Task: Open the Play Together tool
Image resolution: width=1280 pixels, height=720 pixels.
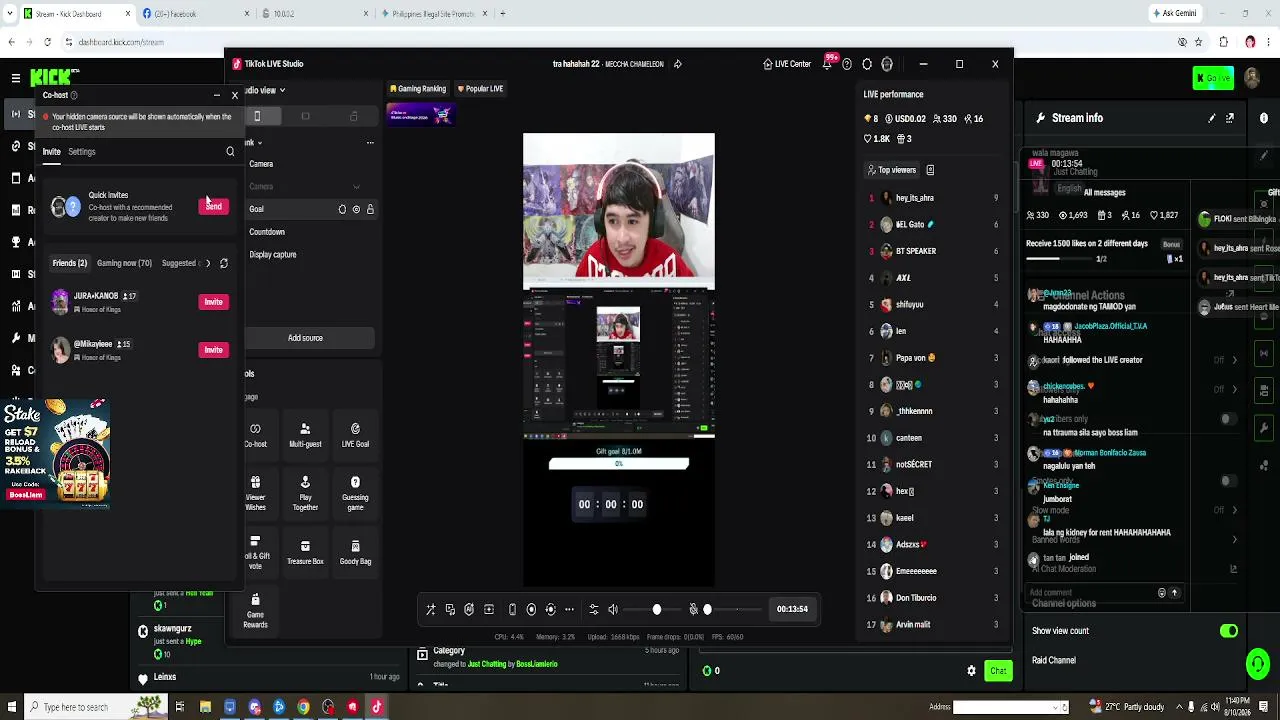Action: pos(305,493)
